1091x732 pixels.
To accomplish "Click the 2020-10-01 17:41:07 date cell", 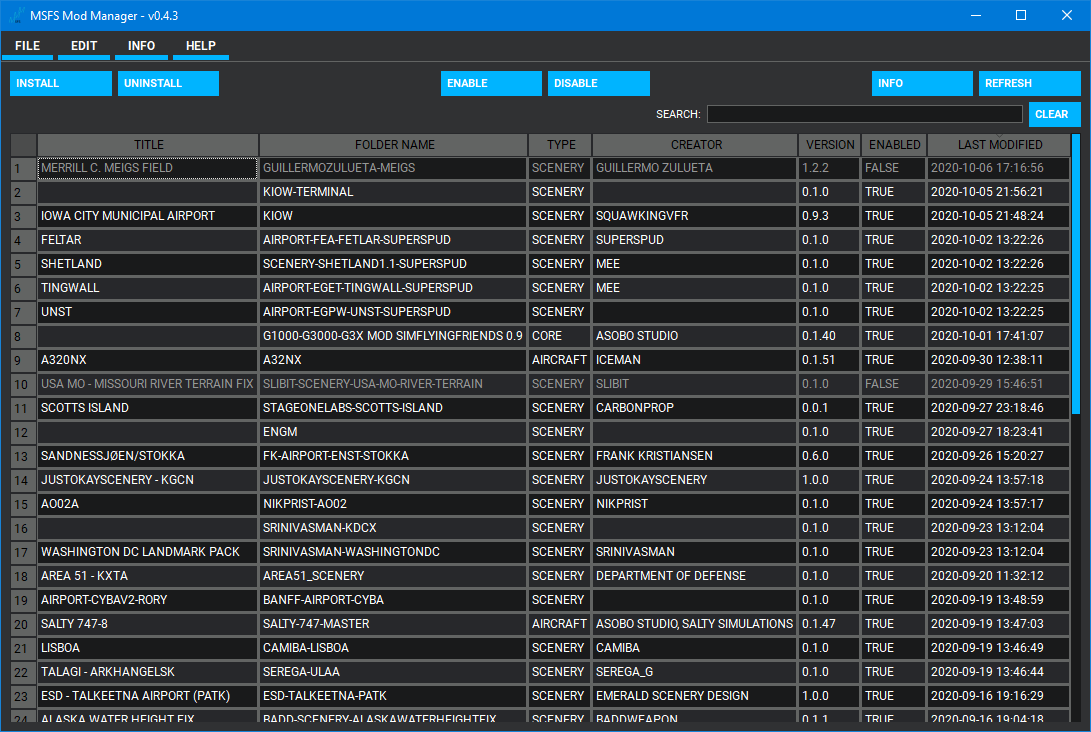I will click(x=998, y=336).
